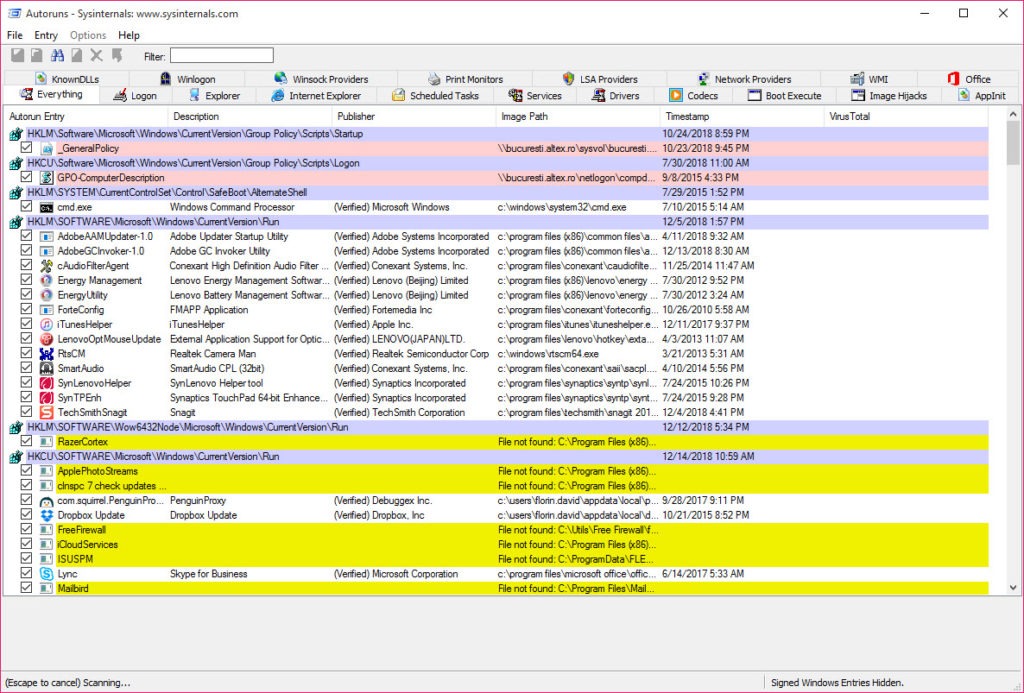Uncheck the Mailbird entry checkbox
The height and width of the screenshot is (693, 1024).
click(26, 588)
